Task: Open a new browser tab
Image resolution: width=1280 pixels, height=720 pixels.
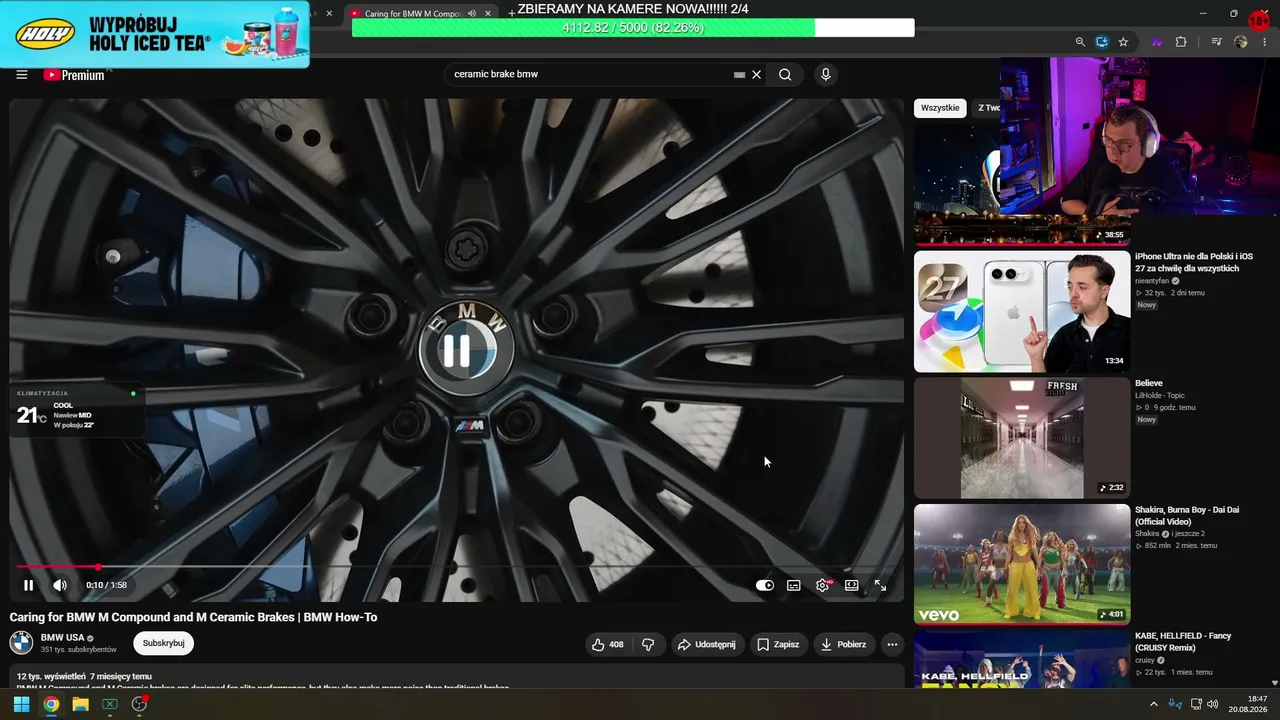Action: 512,13
